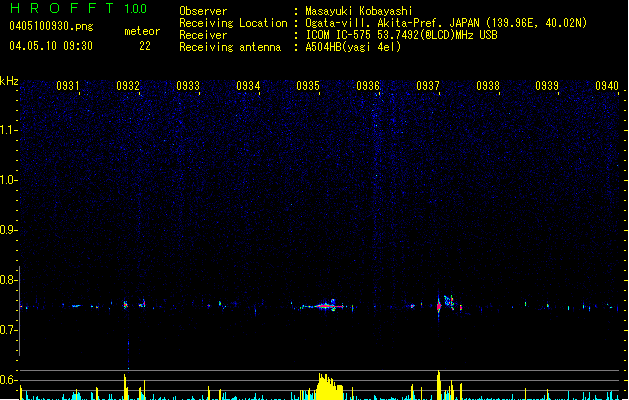Click the meteor count 22
629x400 pixels.
[145, 46]
